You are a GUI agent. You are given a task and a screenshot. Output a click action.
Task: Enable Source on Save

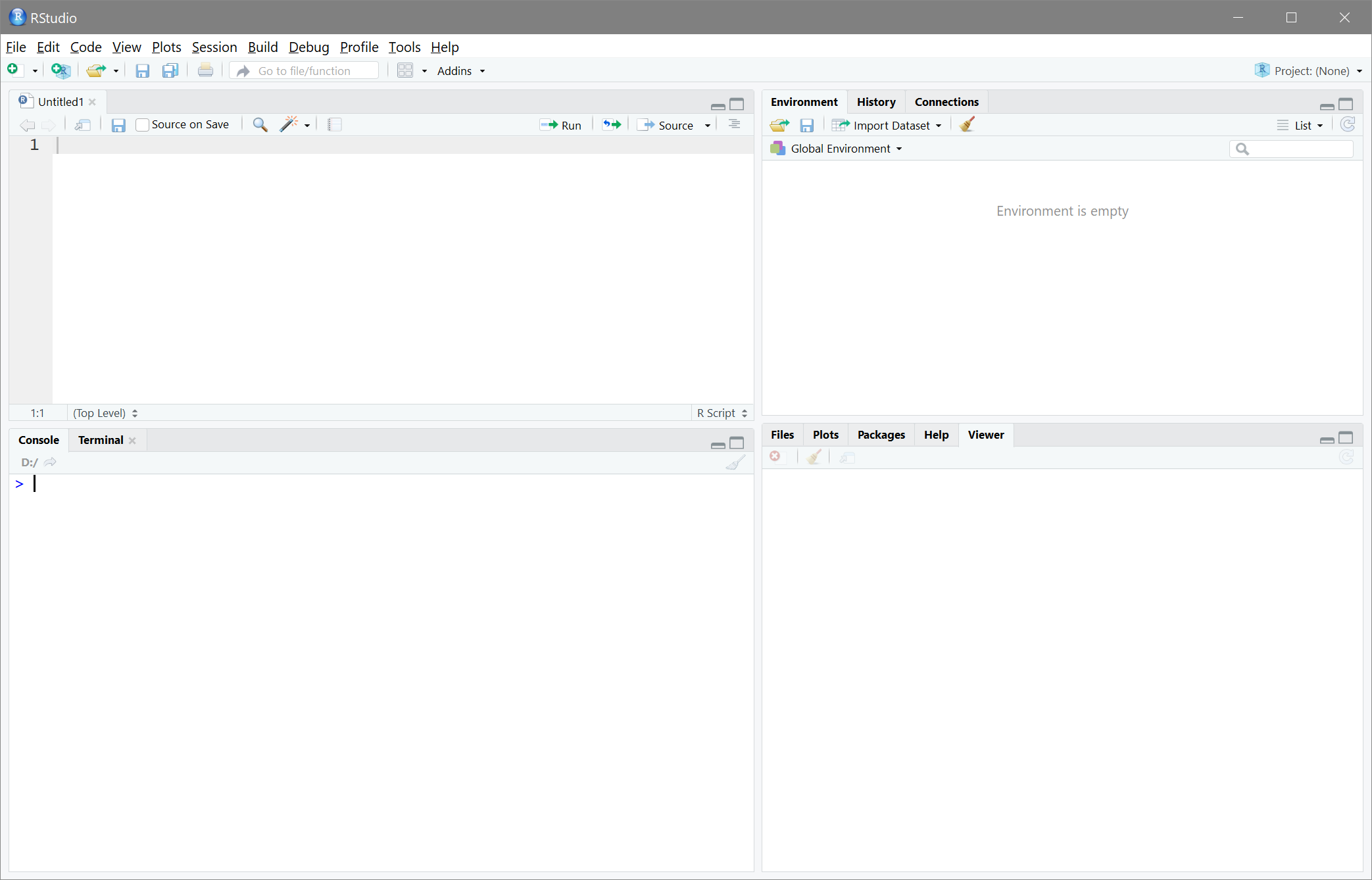tap(142, 124)
